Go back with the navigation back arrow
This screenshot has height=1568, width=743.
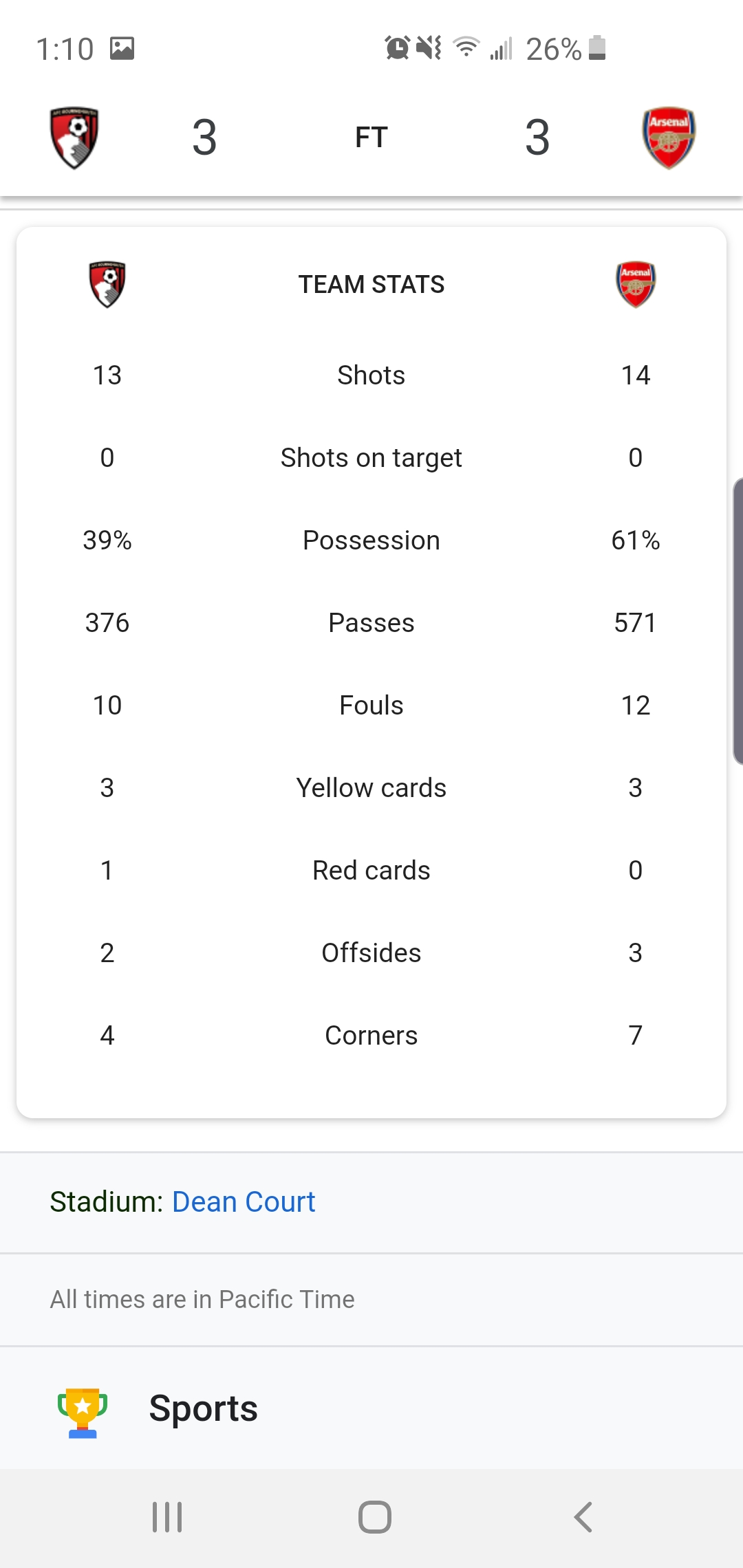pyautogui.click(x=583, y=1516)
